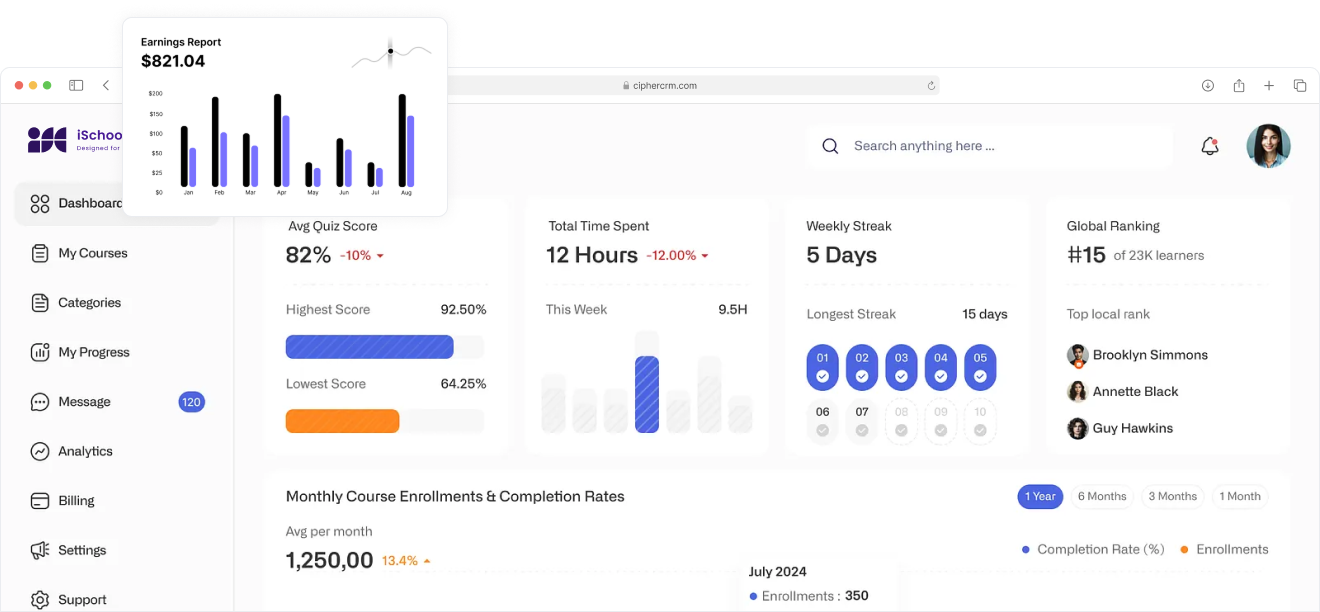1320x612 pixels.
Task: Open Categories in the sidebar
Action: (90, 303)
